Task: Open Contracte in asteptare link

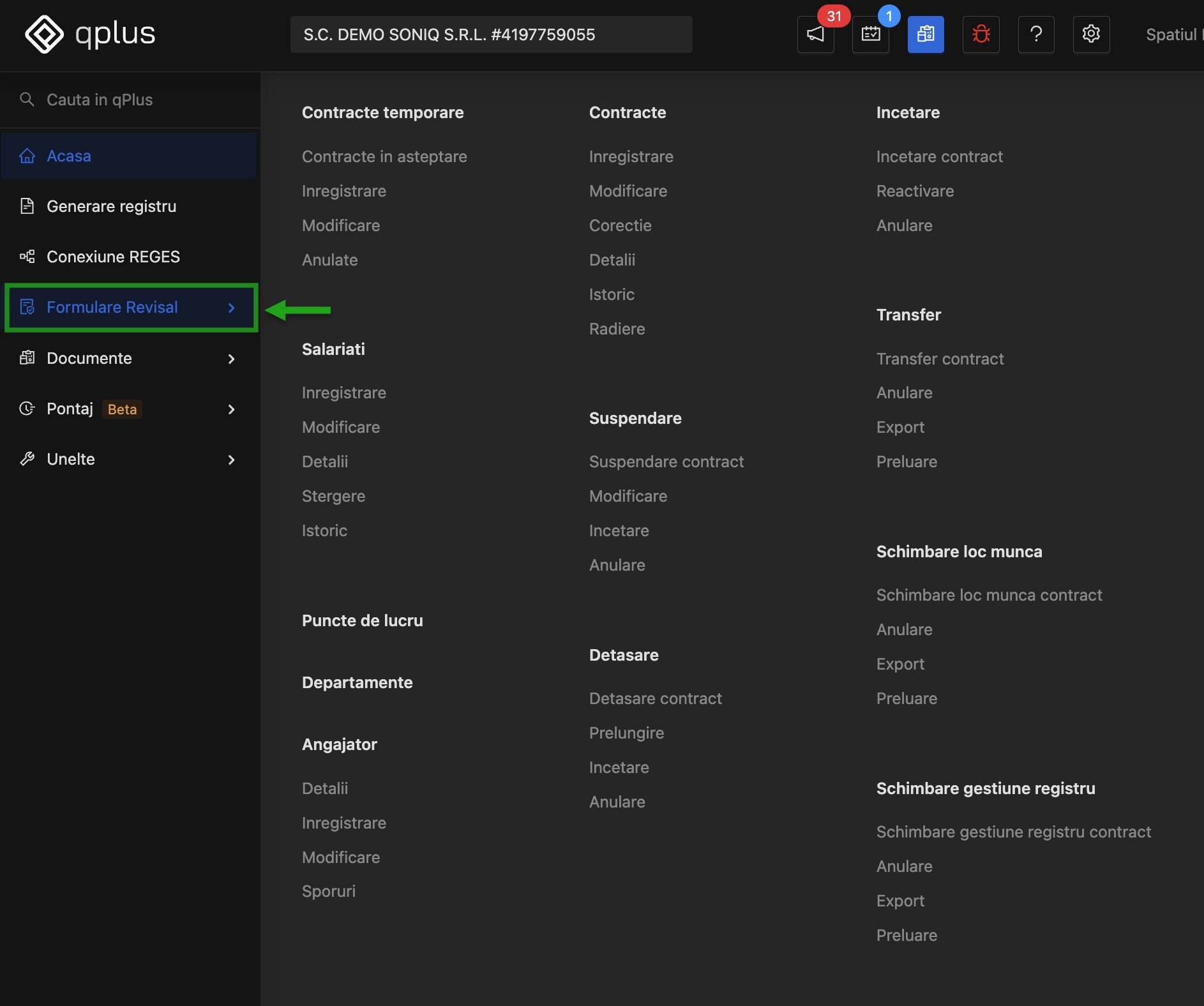Action: [384, 156]
